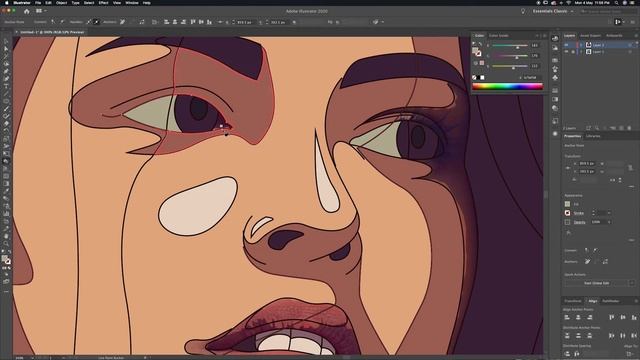
Task: Click the Opacity link in Appearance
Action: pos(580,222)
